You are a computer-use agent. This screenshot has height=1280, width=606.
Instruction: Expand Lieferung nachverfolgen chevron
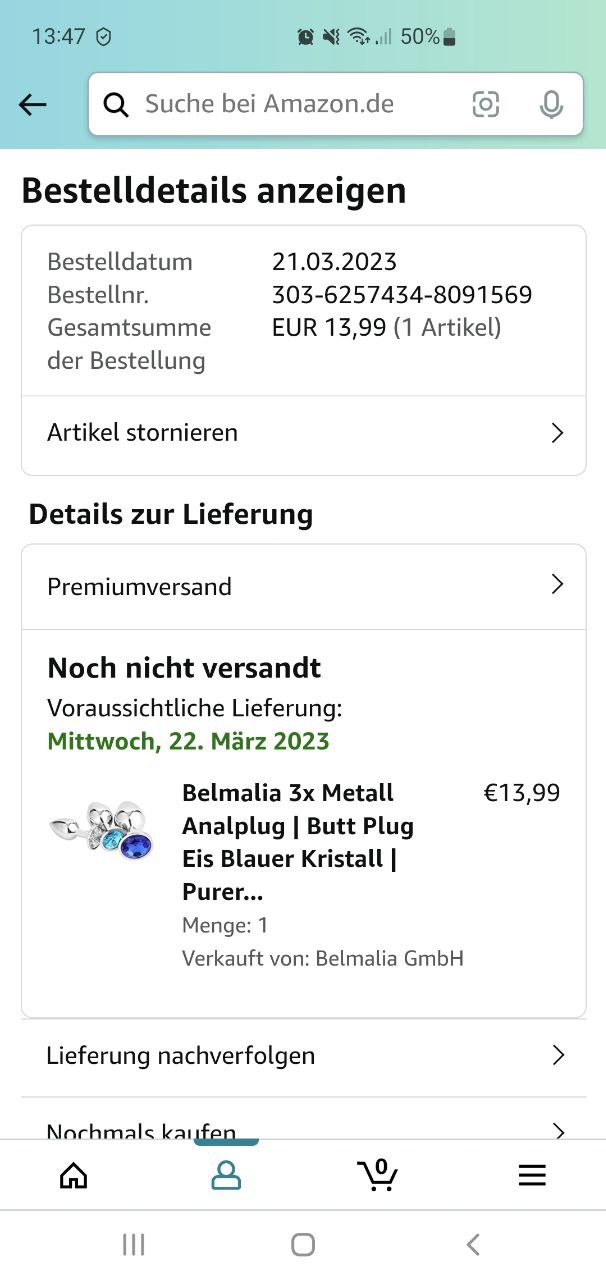[x=558, y=1055]
